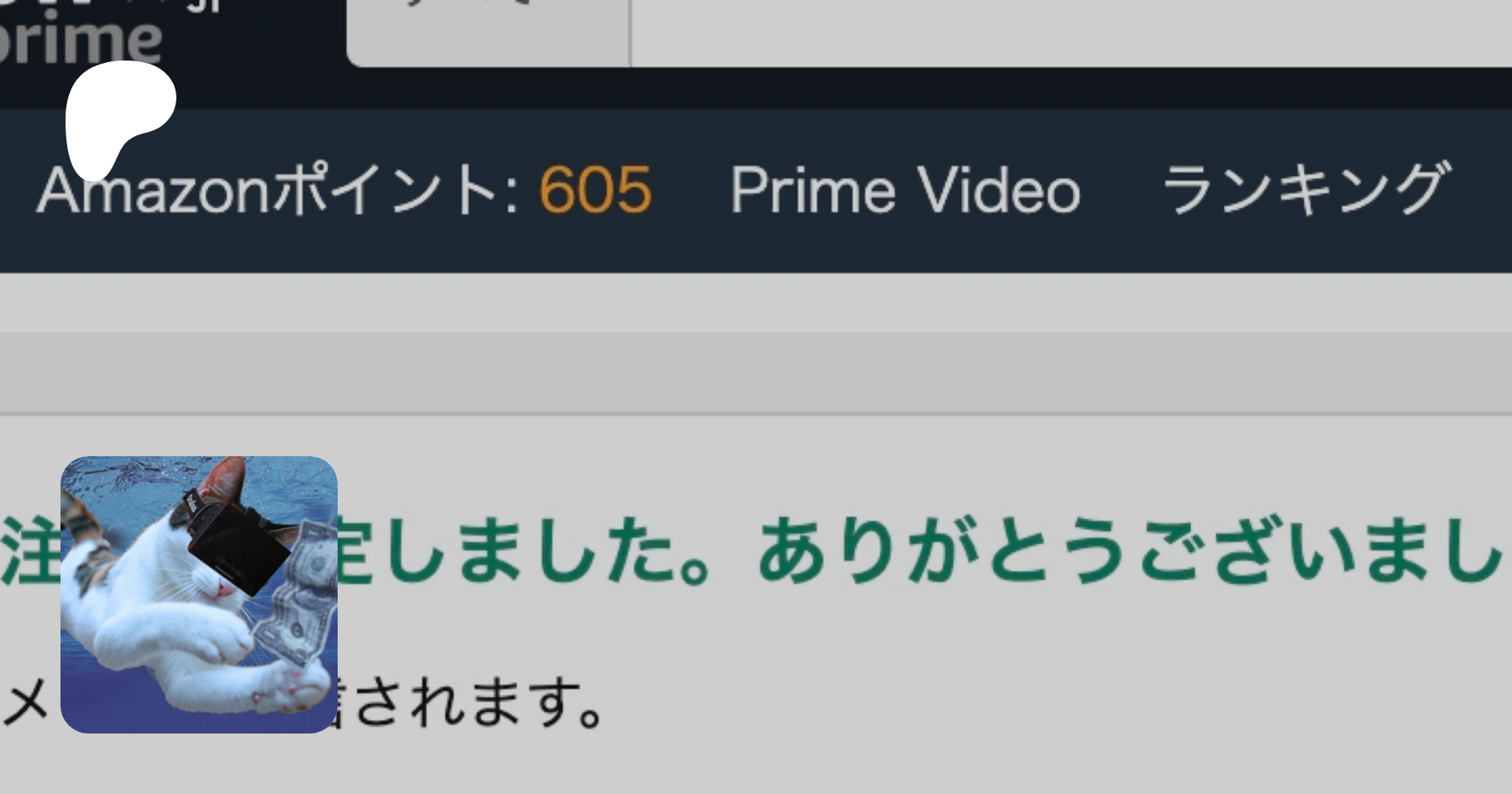Open ランキング in the navigation bar
This screenshot has height=794, width=1512.
(1306, 188)
